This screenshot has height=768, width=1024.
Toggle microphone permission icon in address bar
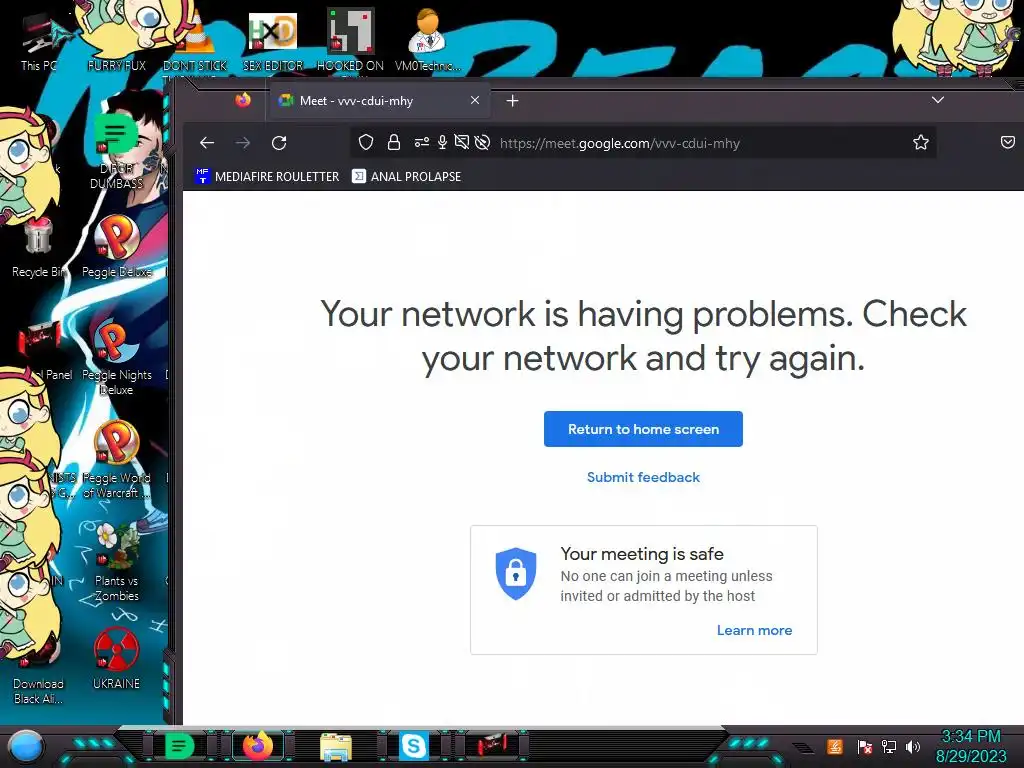pyautogui.click(x=442, y=142)
